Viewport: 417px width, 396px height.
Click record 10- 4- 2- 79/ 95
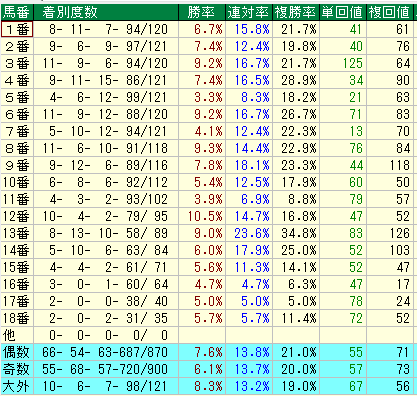106,216
